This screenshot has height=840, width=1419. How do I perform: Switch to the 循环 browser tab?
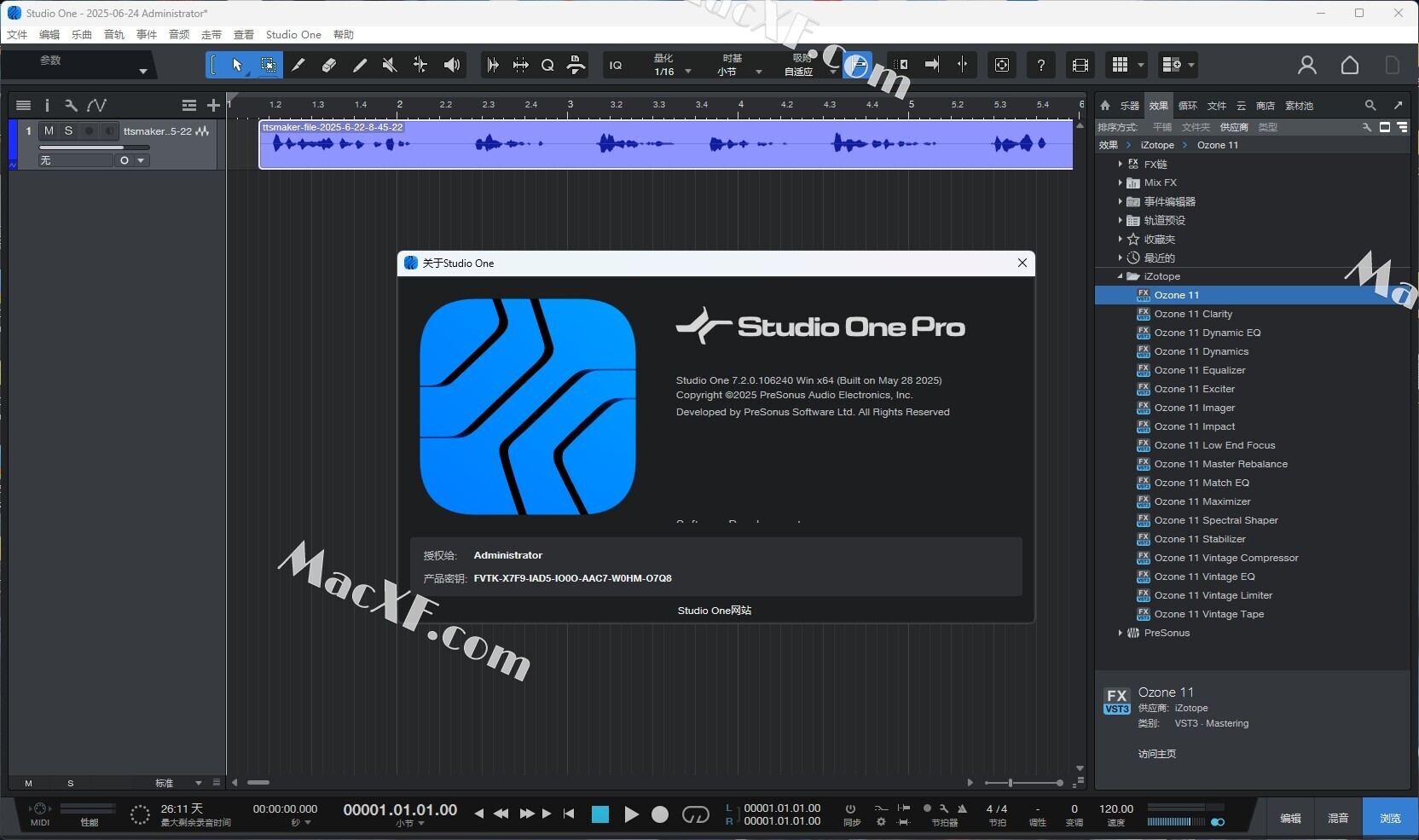[1188, 106]
